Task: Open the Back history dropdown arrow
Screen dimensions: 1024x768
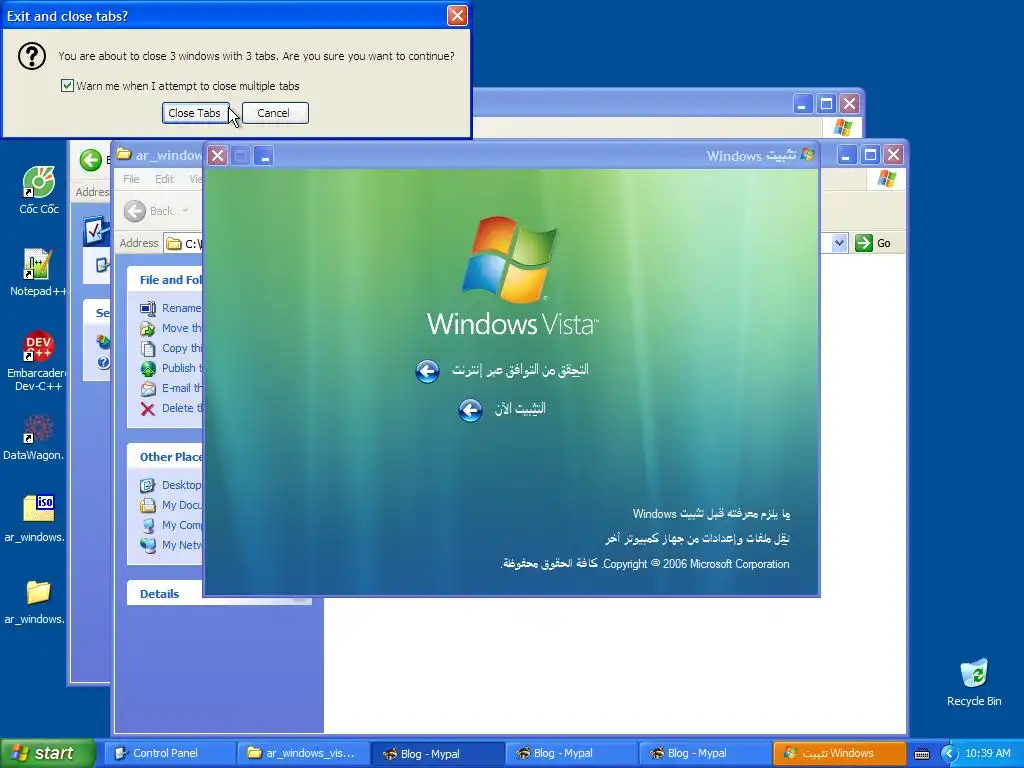Action: tap(185, 211)
